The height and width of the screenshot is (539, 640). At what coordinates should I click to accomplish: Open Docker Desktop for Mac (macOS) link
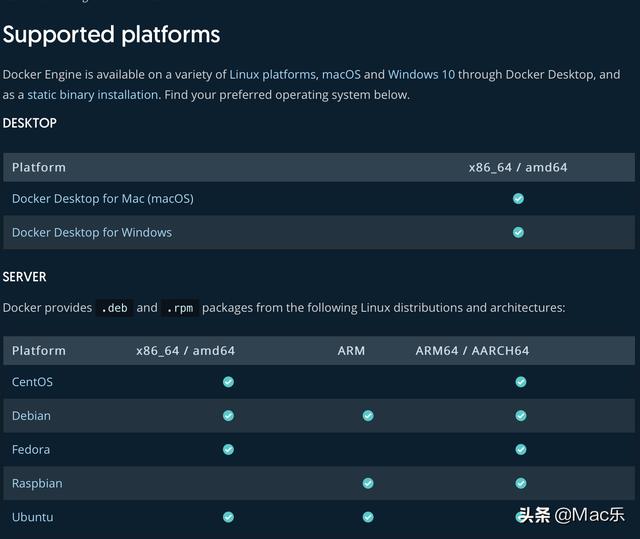pos(103,199)
